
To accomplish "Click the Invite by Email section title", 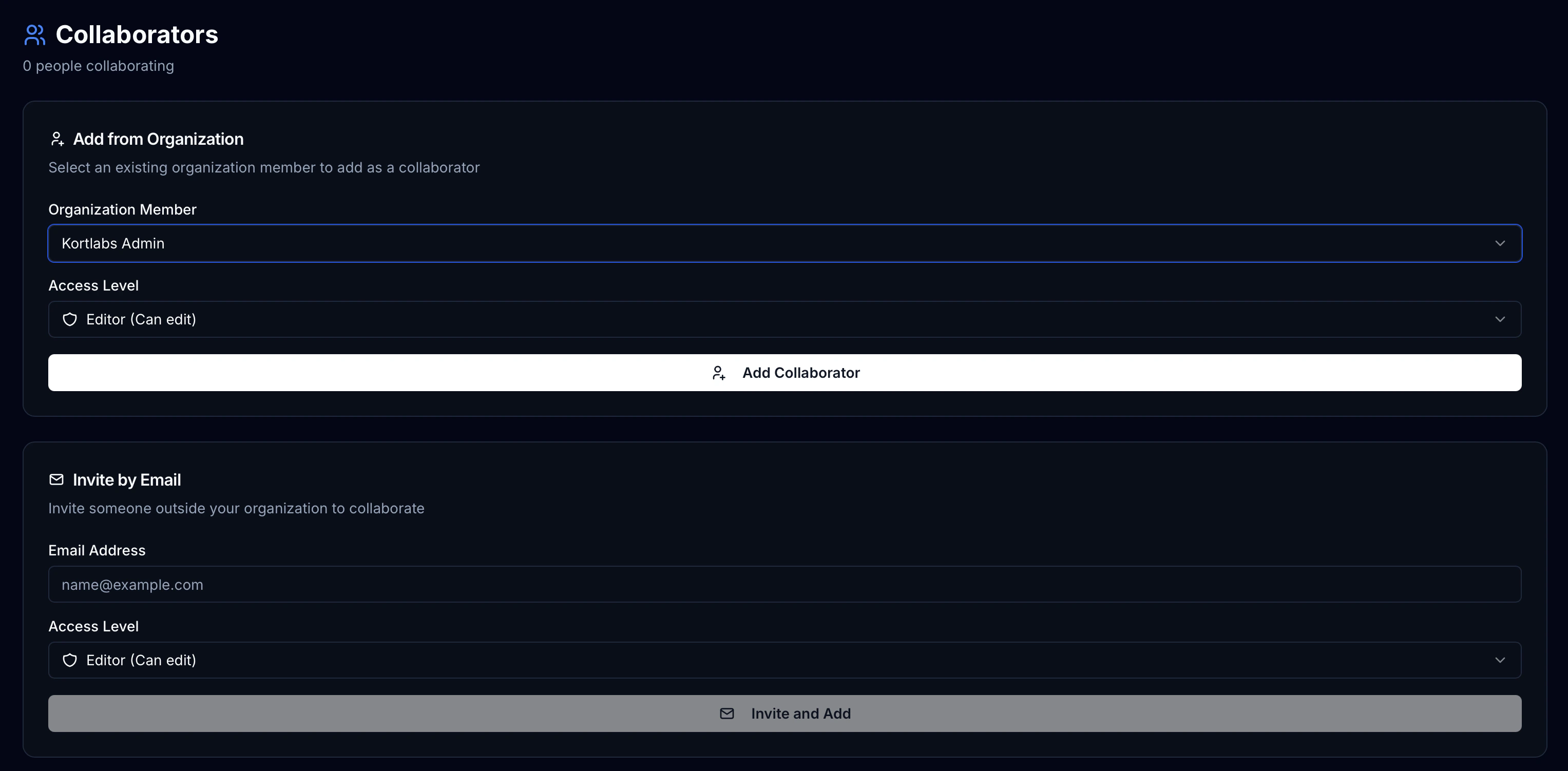I will pyautogui.click(x=127, y=479).
